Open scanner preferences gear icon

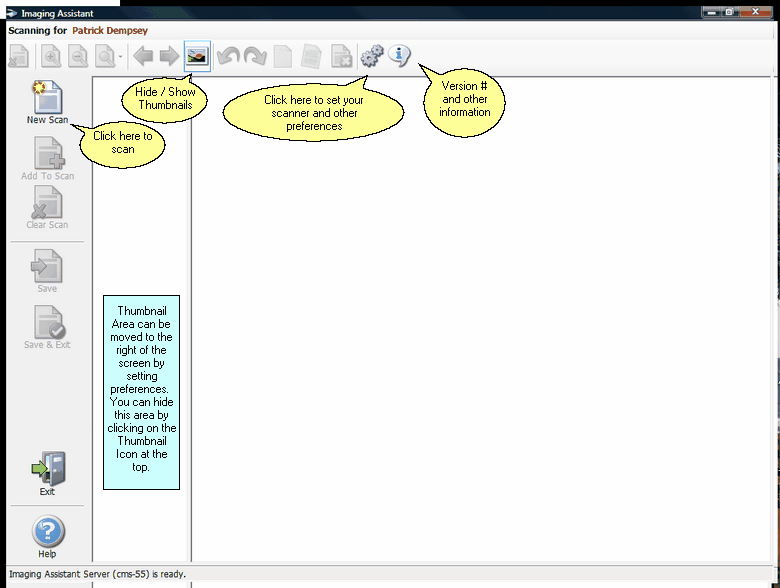[x=372, y=57]
